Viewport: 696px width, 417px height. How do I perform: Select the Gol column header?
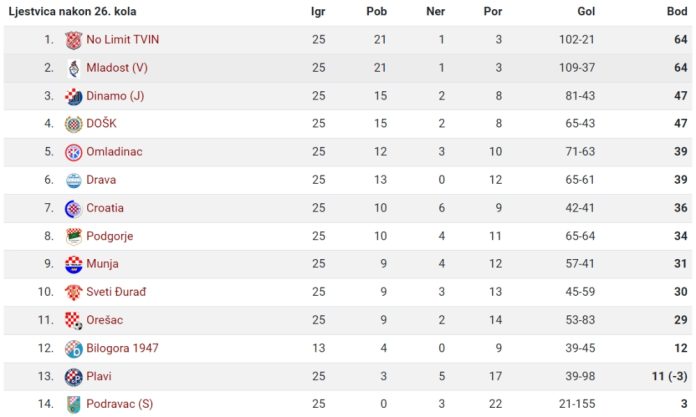point(586,12)
